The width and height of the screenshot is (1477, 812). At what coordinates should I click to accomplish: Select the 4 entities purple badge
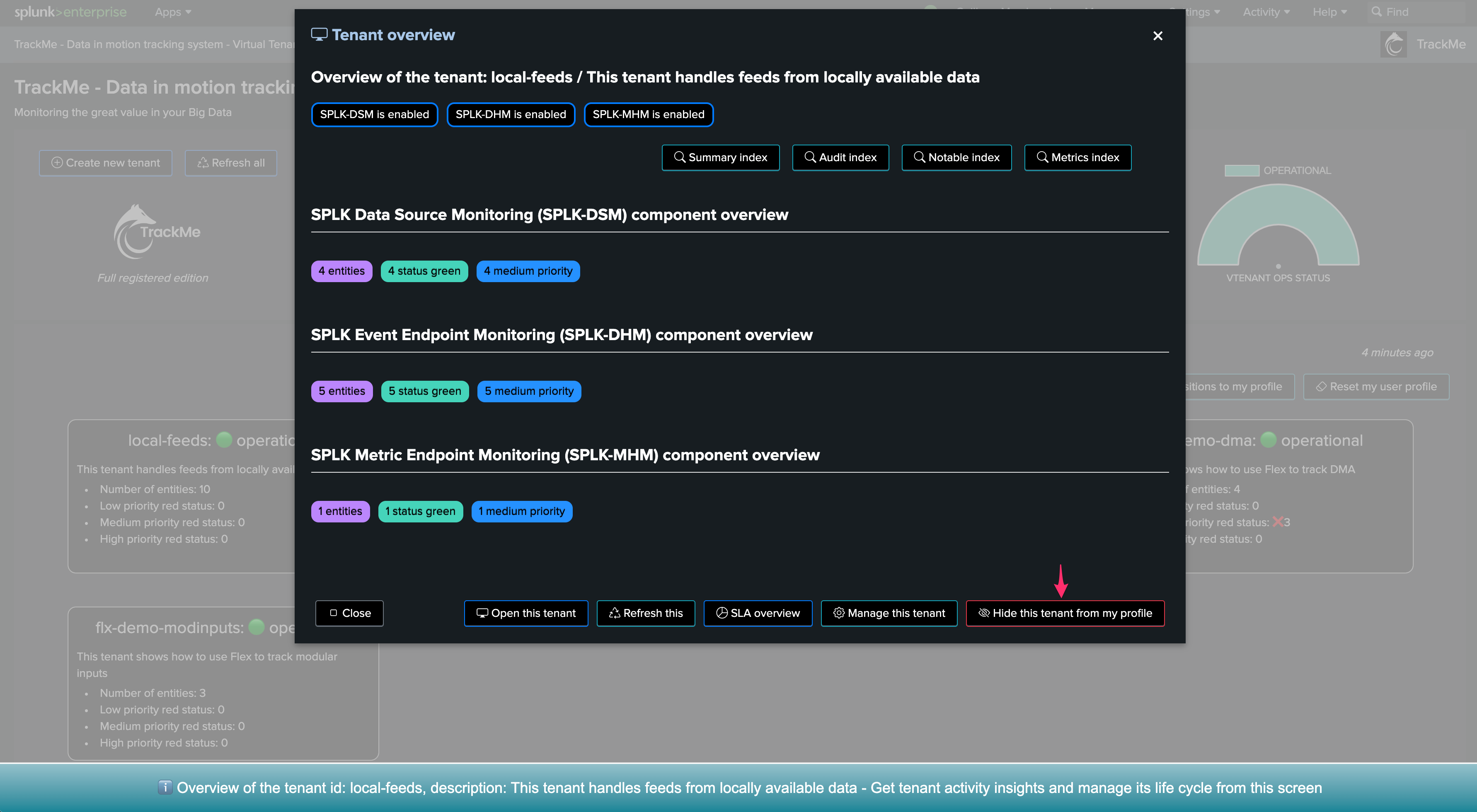342,271
